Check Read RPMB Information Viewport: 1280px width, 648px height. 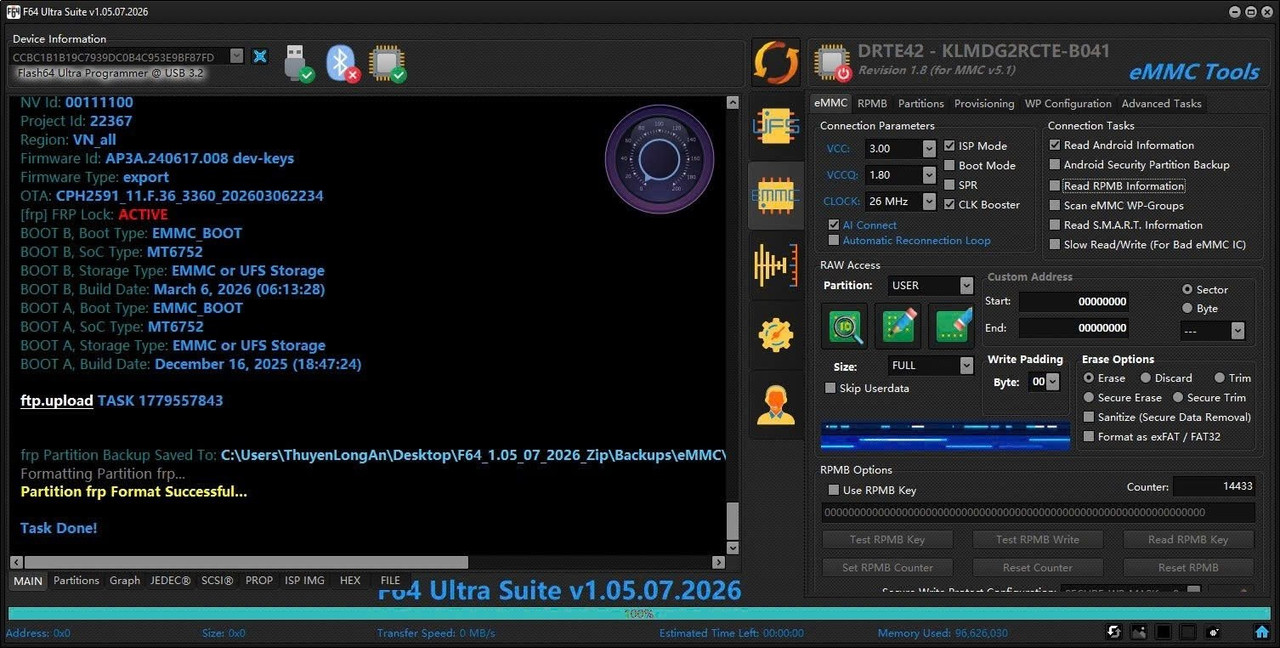click(1054, 186)
